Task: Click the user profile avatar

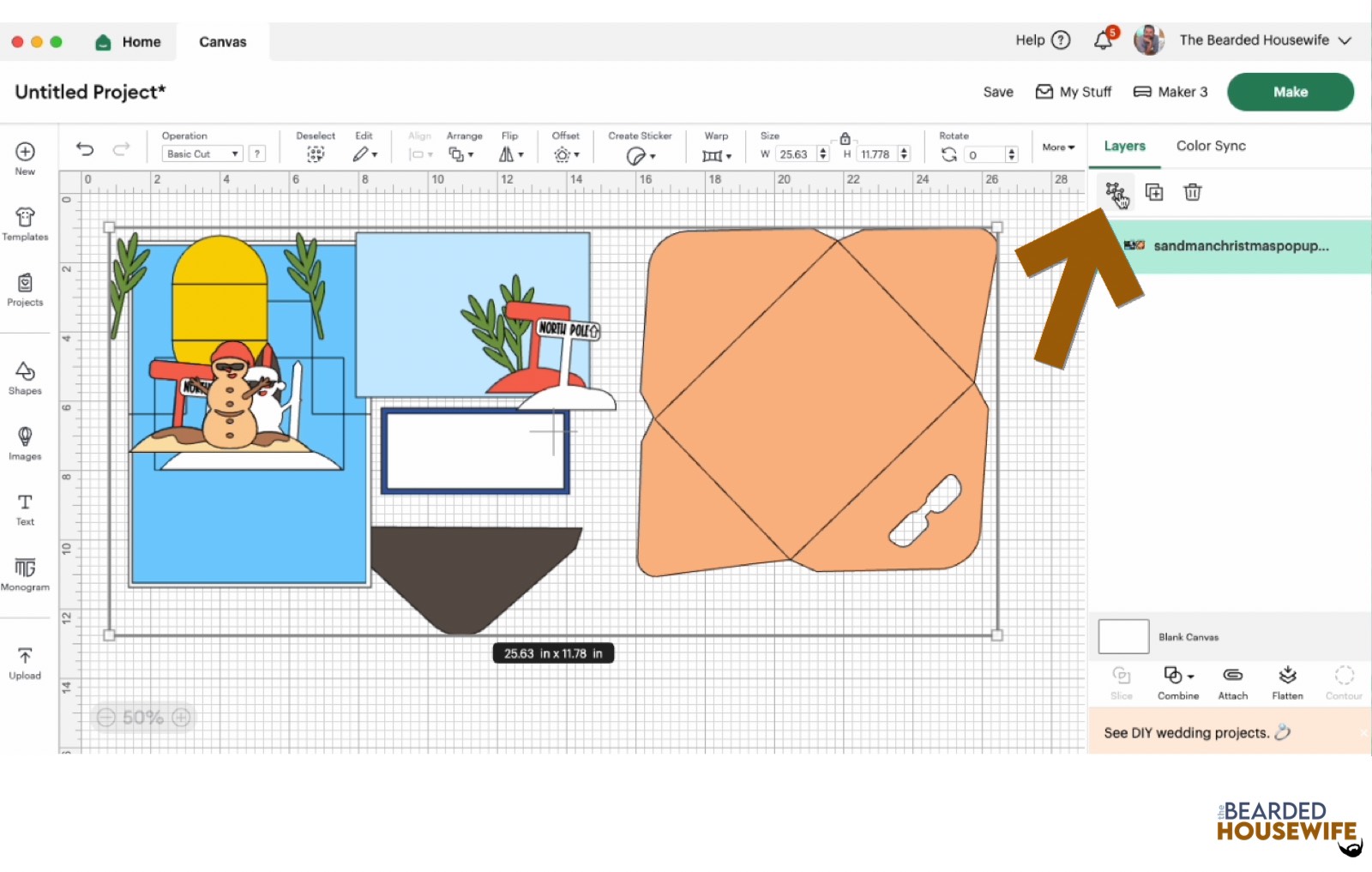Action: click(x=1148, y=40)
